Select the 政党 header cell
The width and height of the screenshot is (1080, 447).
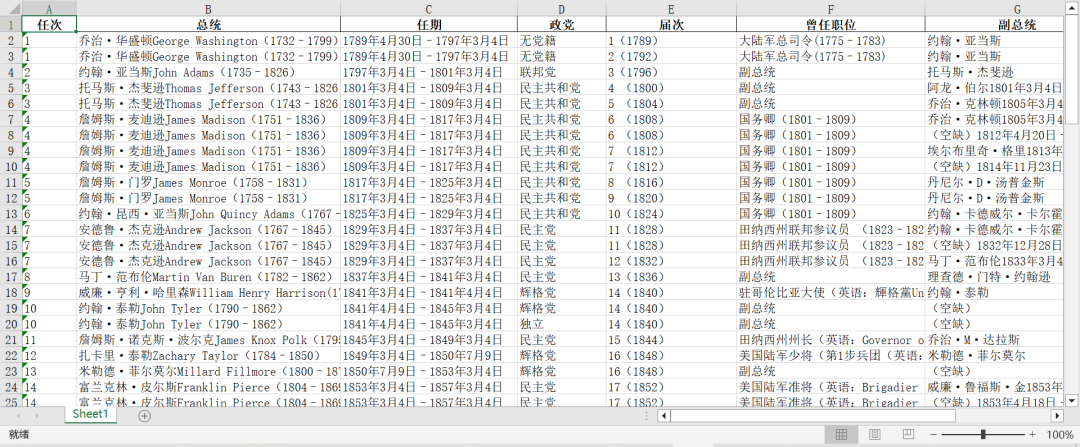[x=561, y=25]
